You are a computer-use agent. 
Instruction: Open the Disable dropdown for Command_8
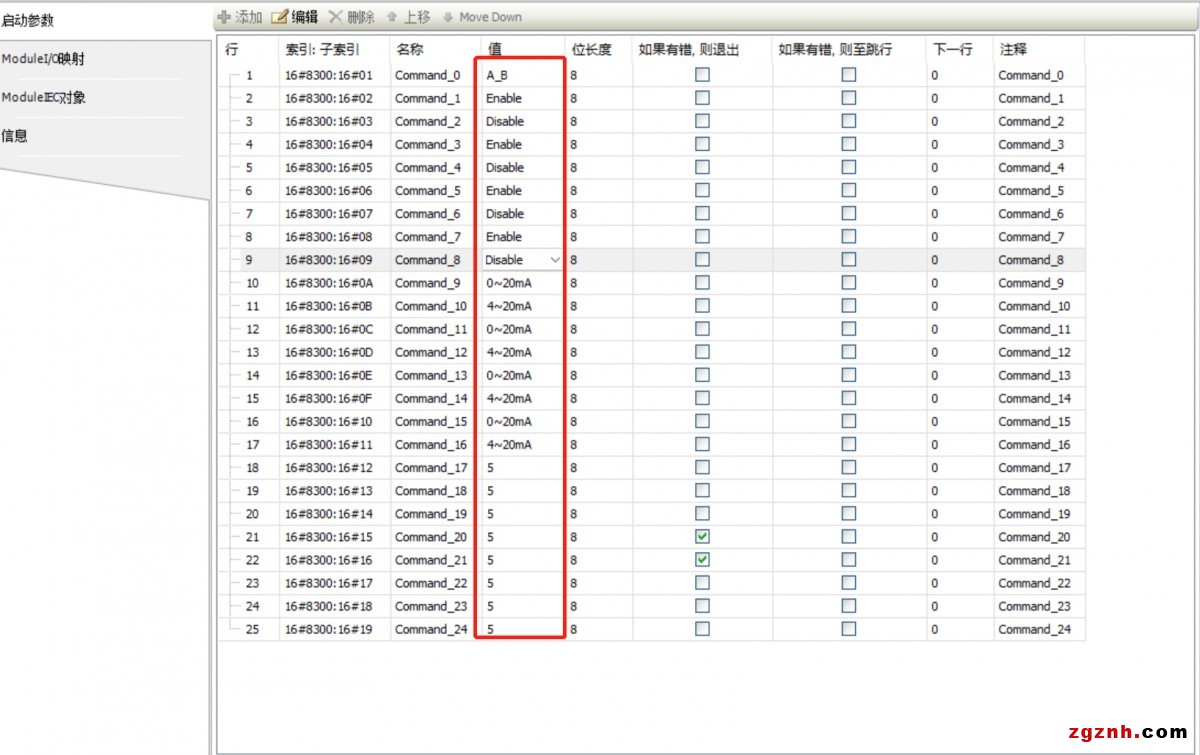click(x=555, y=260)
